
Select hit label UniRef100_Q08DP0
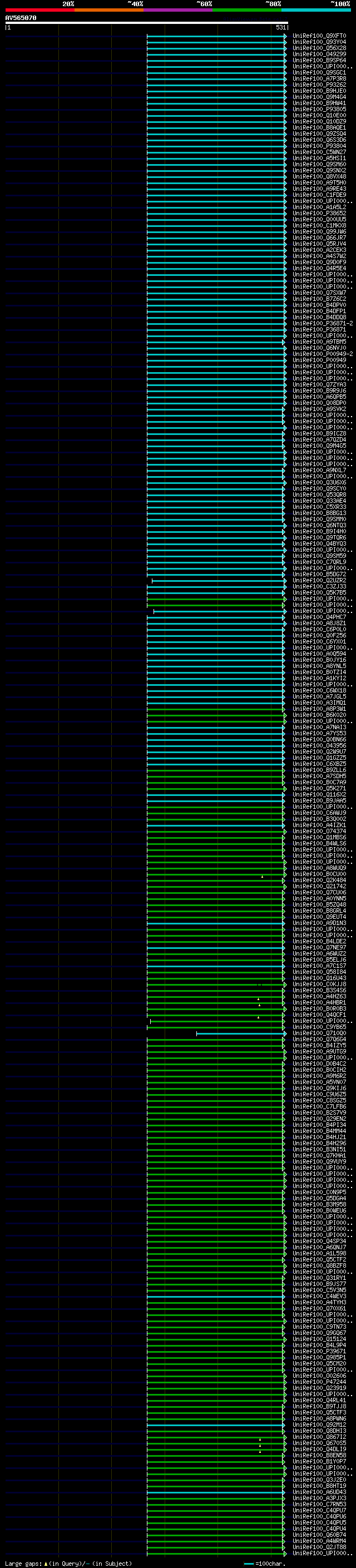pos(319,403)
